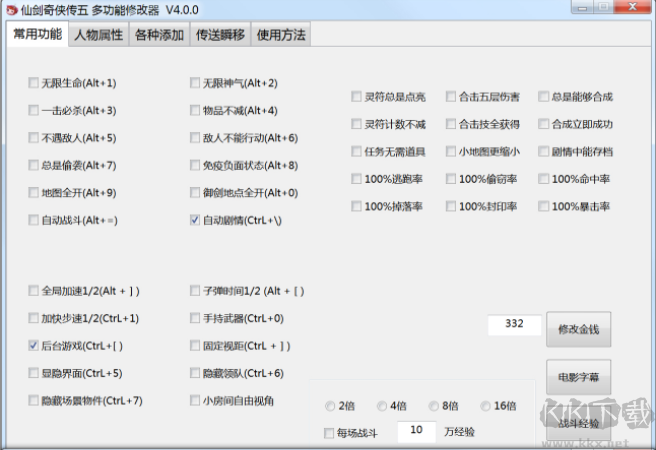Check 总是能够合成 option

click(x=543, y=97)
